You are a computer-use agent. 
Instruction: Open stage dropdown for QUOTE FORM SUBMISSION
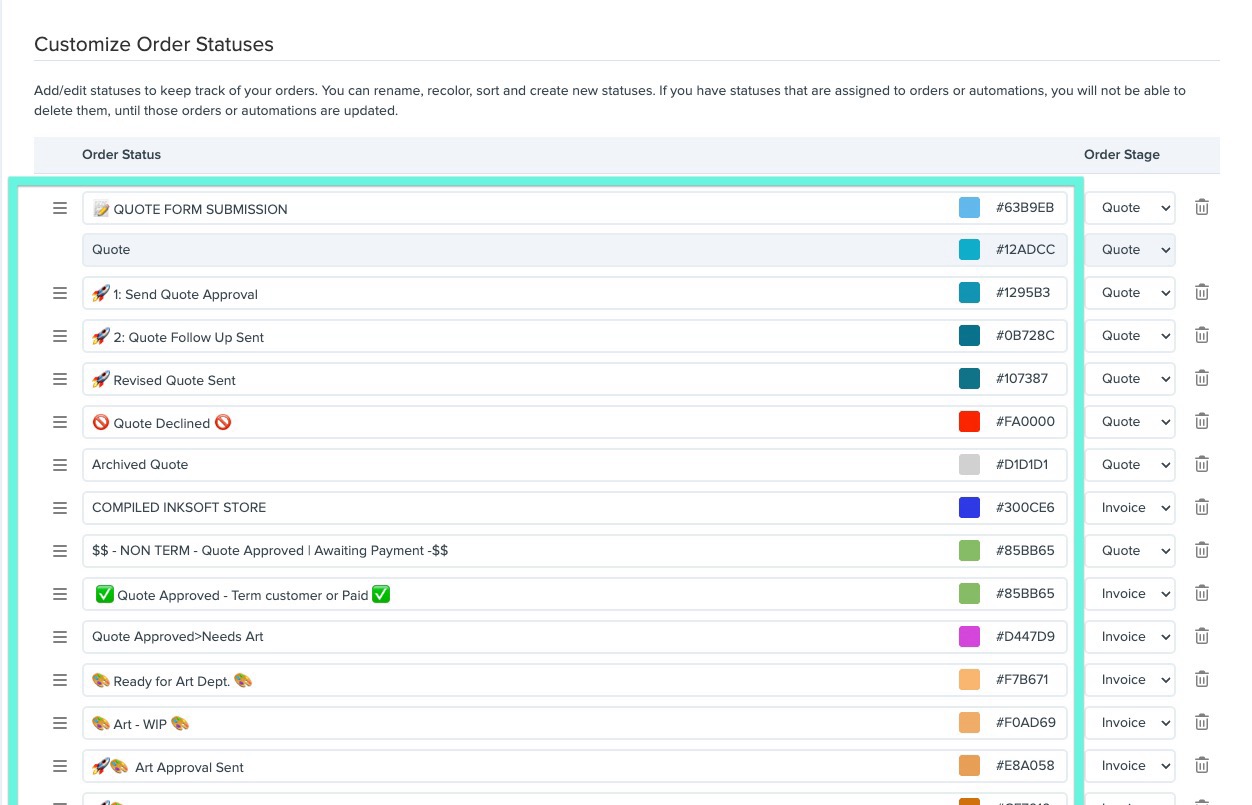[x=1131, y=208]
